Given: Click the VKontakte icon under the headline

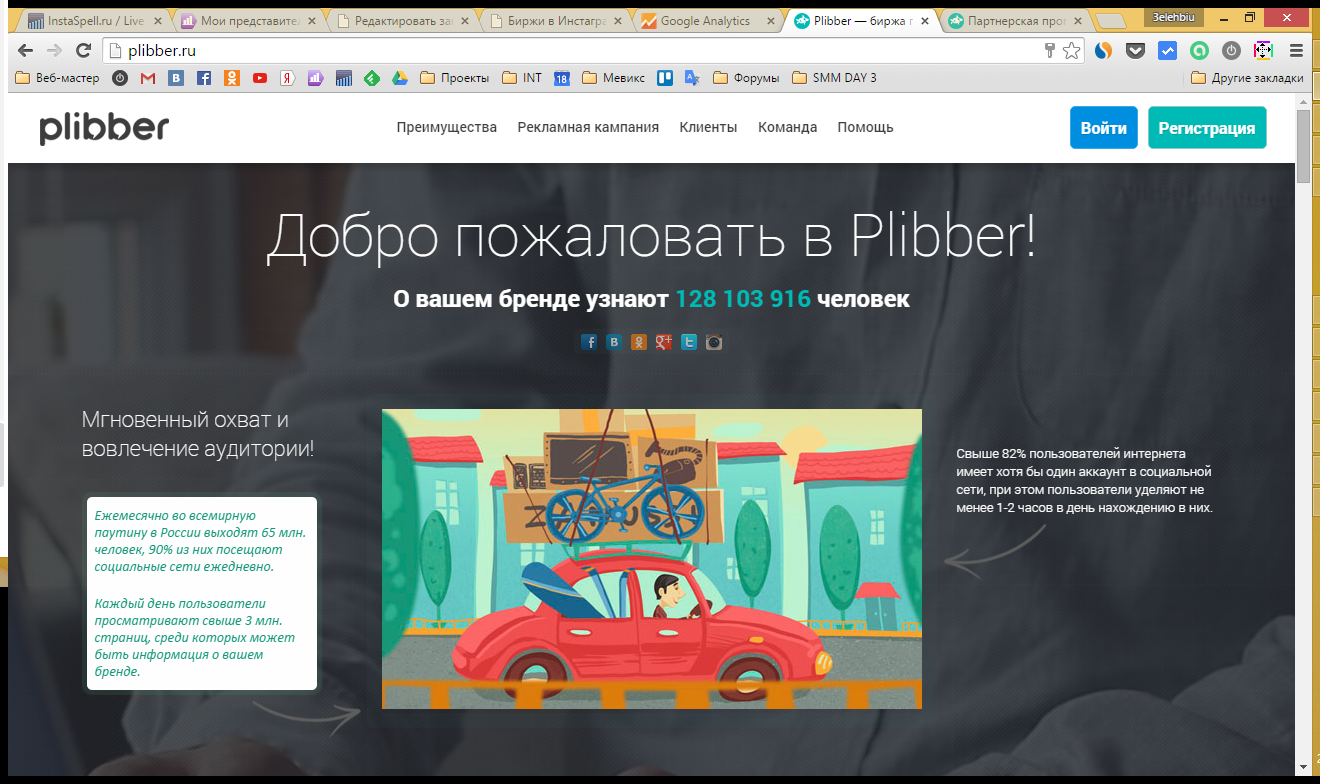Looking at the screenshot, I should coord(614,342).
